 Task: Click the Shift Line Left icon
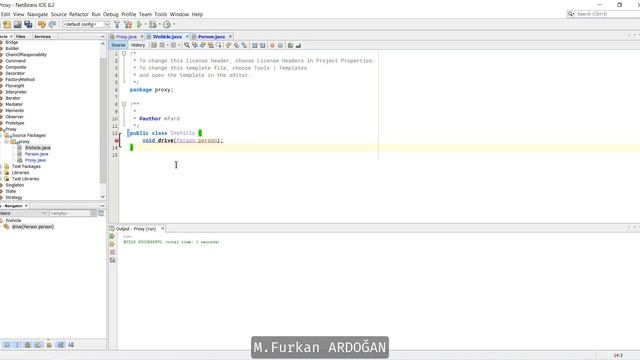[254, 45]
